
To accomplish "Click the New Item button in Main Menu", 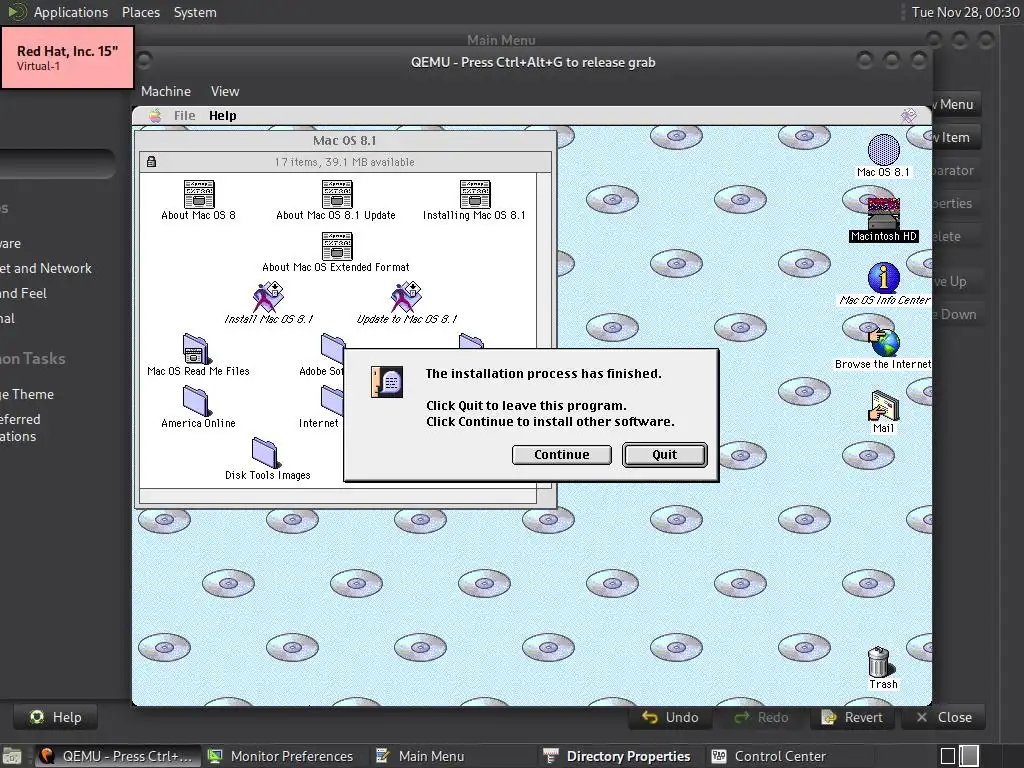I will pos(955,137).
